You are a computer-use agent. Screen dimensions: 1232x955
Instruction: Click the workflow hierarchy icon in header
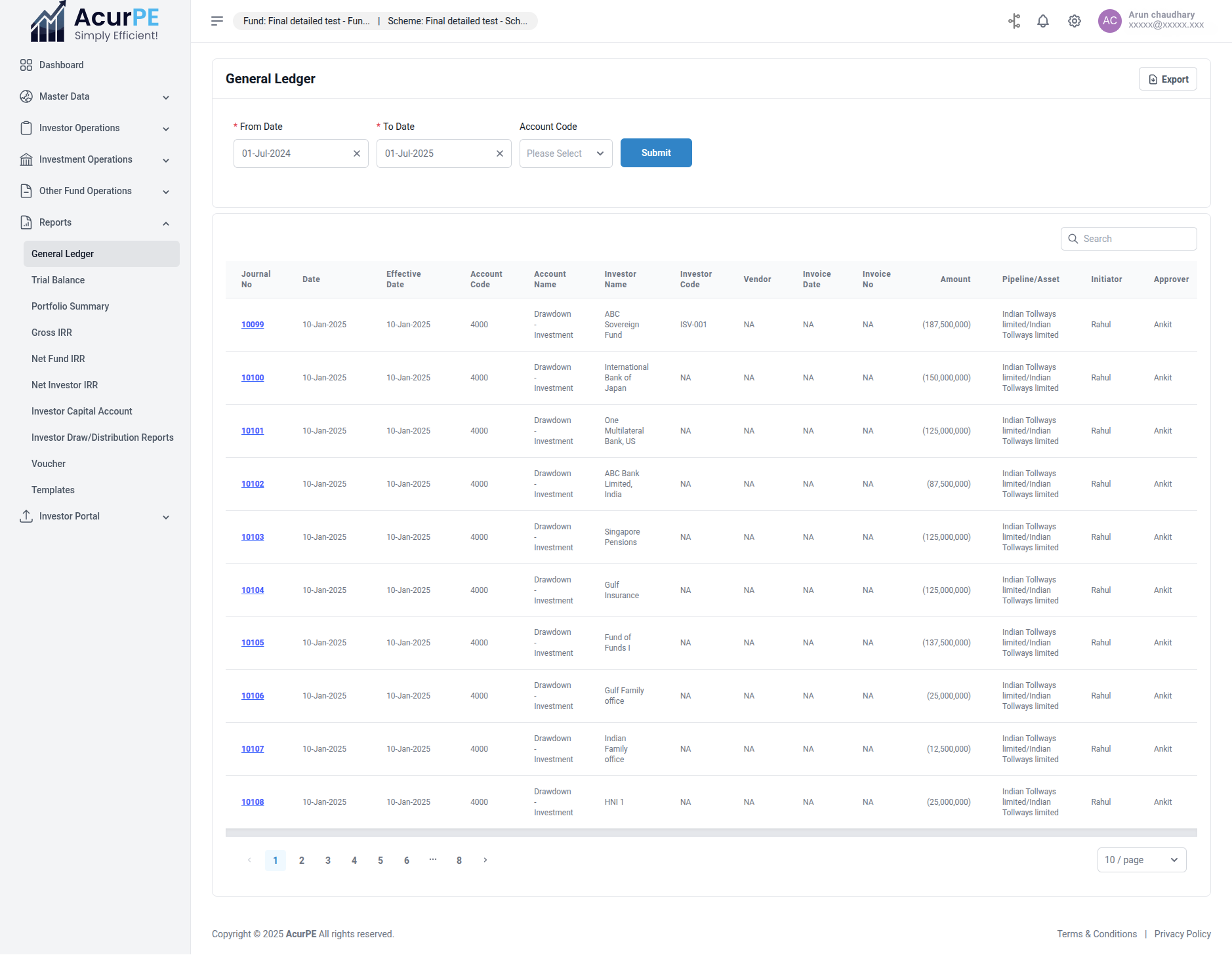tap(1014, 21)
